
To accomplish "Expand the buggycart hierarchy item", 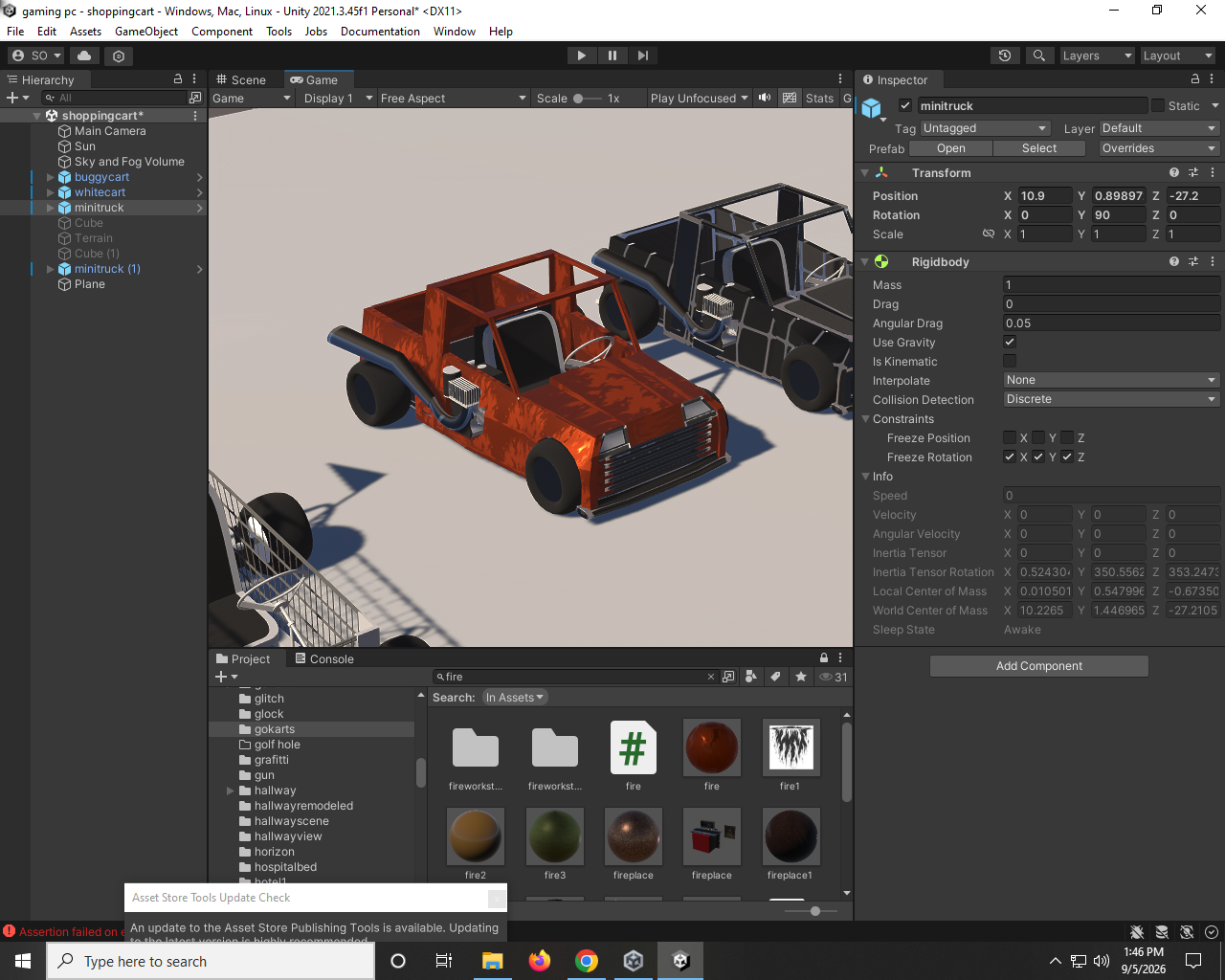I will [x=51, y=177].
